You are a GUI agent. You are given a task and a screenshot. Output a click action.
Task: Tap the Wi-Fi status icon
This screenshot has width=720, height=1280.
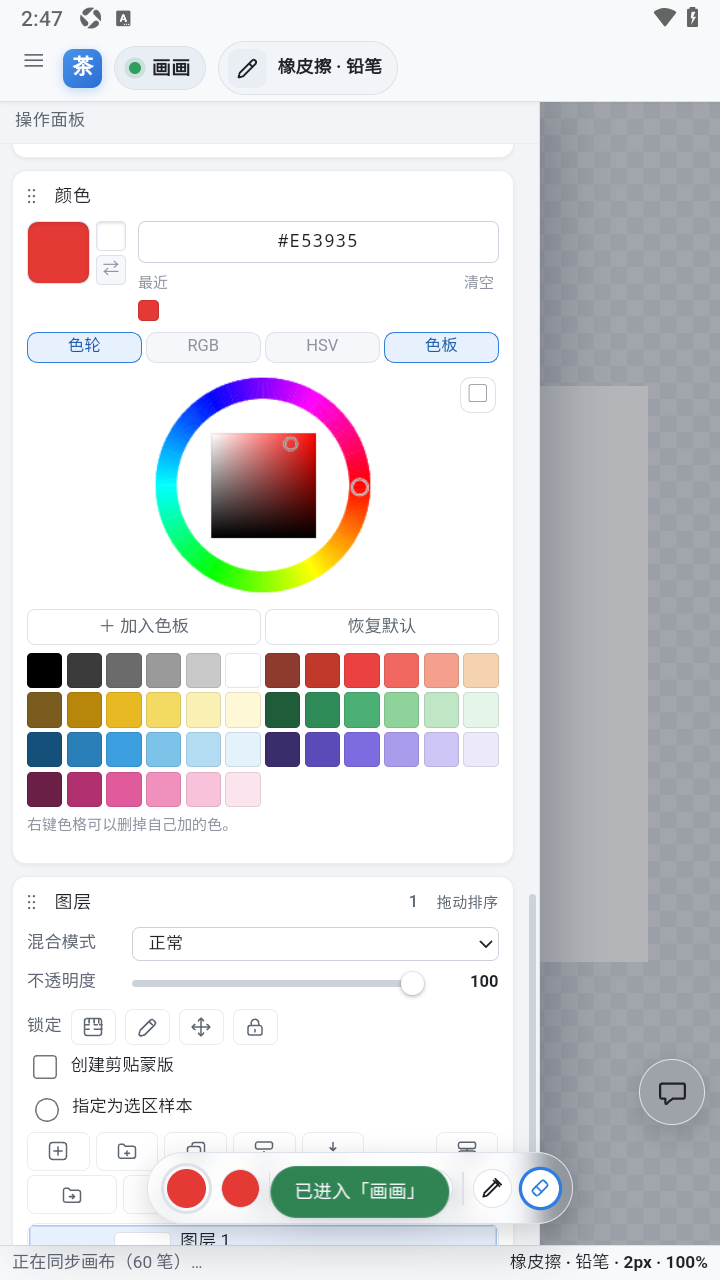664,18
